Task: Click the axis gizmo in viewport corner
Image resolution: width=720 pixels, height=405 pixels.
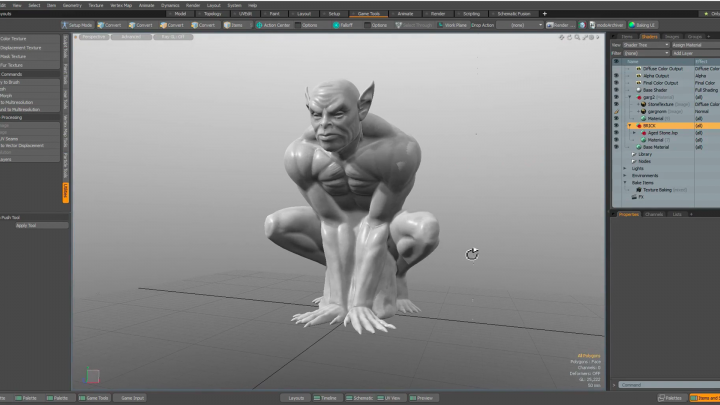Action: point(92,377)
